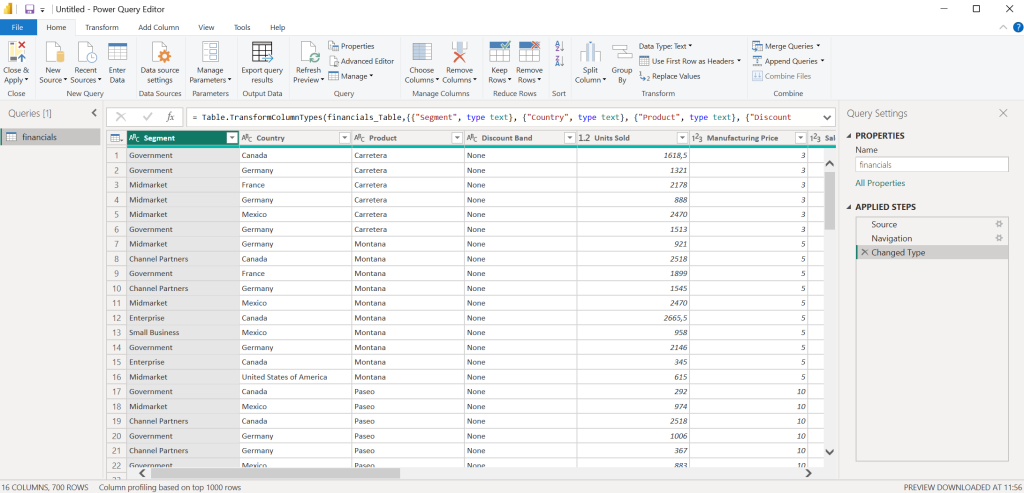Open the File menu
The height and width of the screenshot is (493, 1024).
[18, 27]
